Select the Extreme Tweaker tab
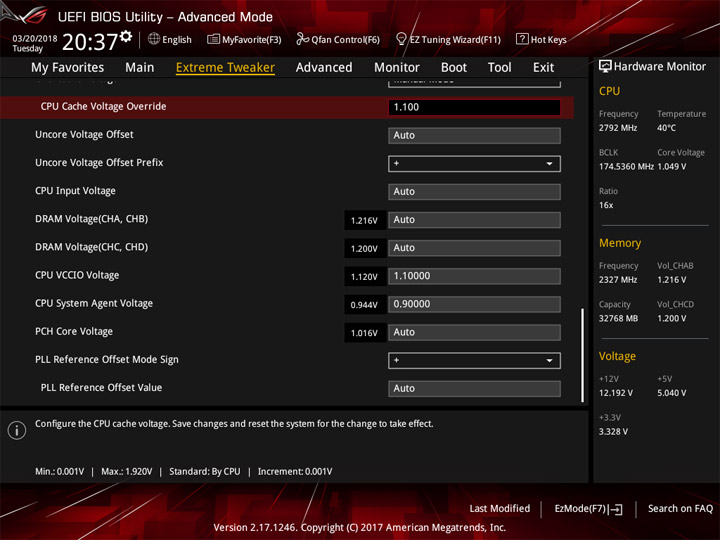 225,68
